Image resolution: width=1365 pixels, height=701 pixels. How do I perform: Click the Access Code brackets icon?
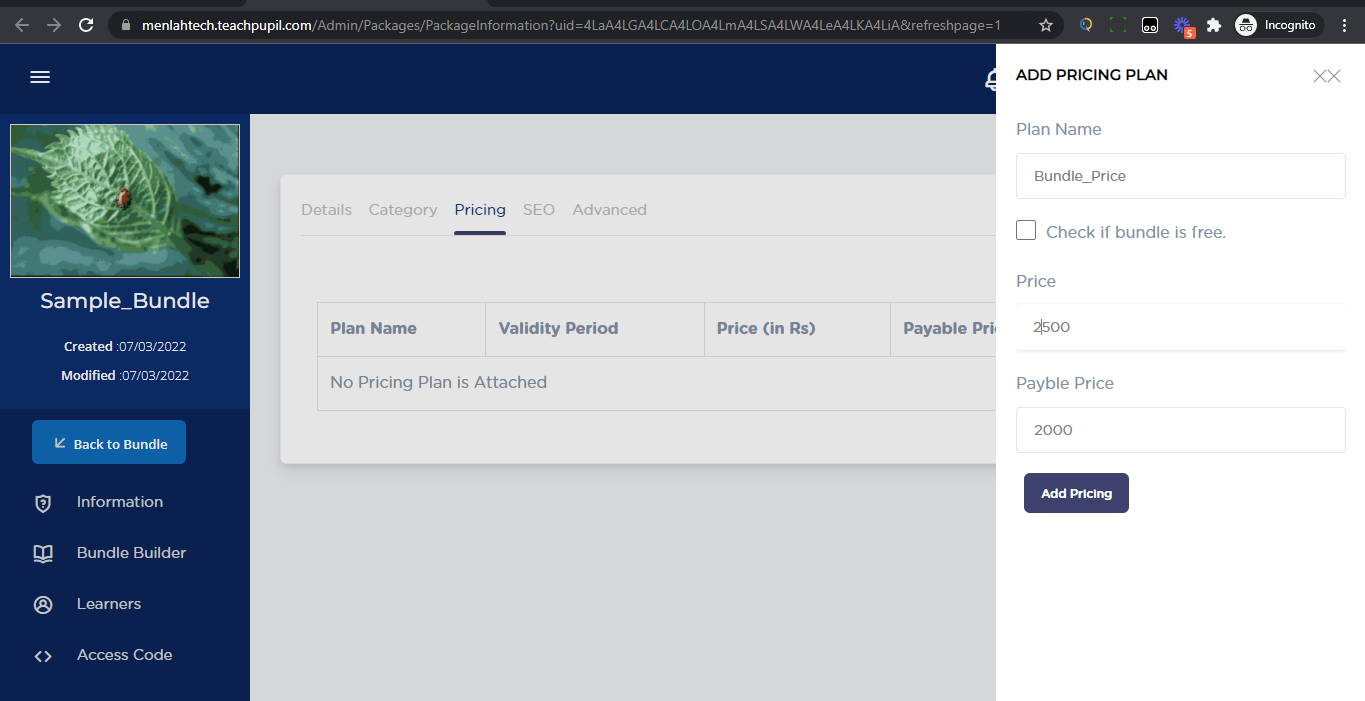click(x=43, y=656)
